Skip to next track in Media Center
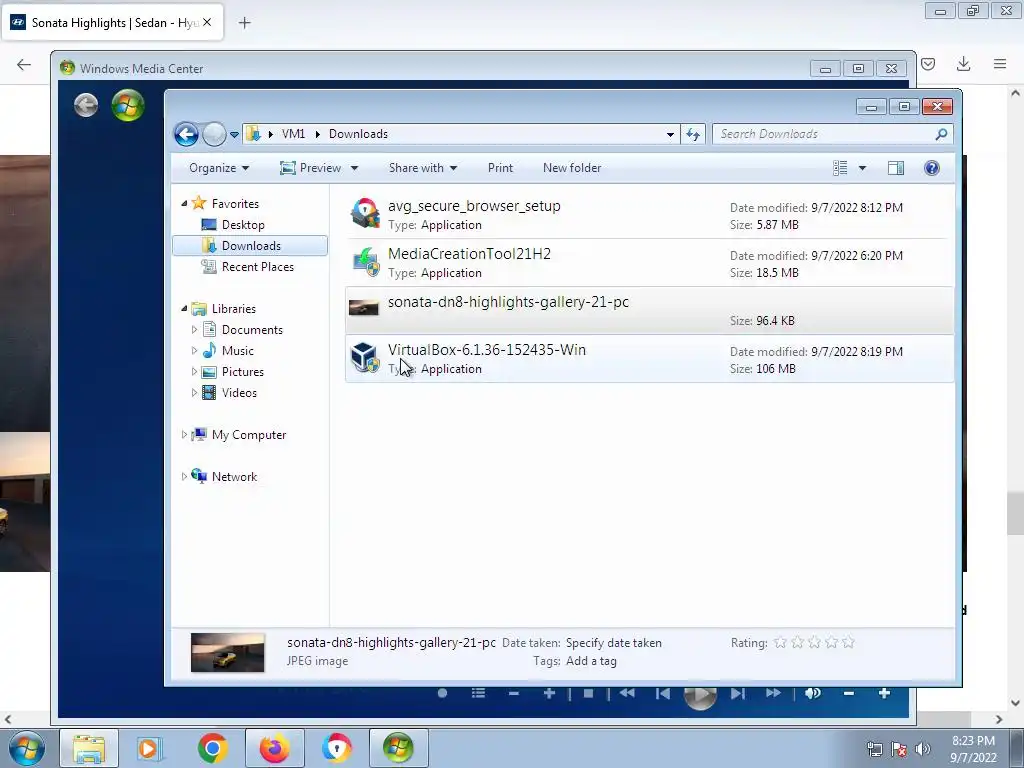This screenshot has width=1024, height=768. pos(737,693)
